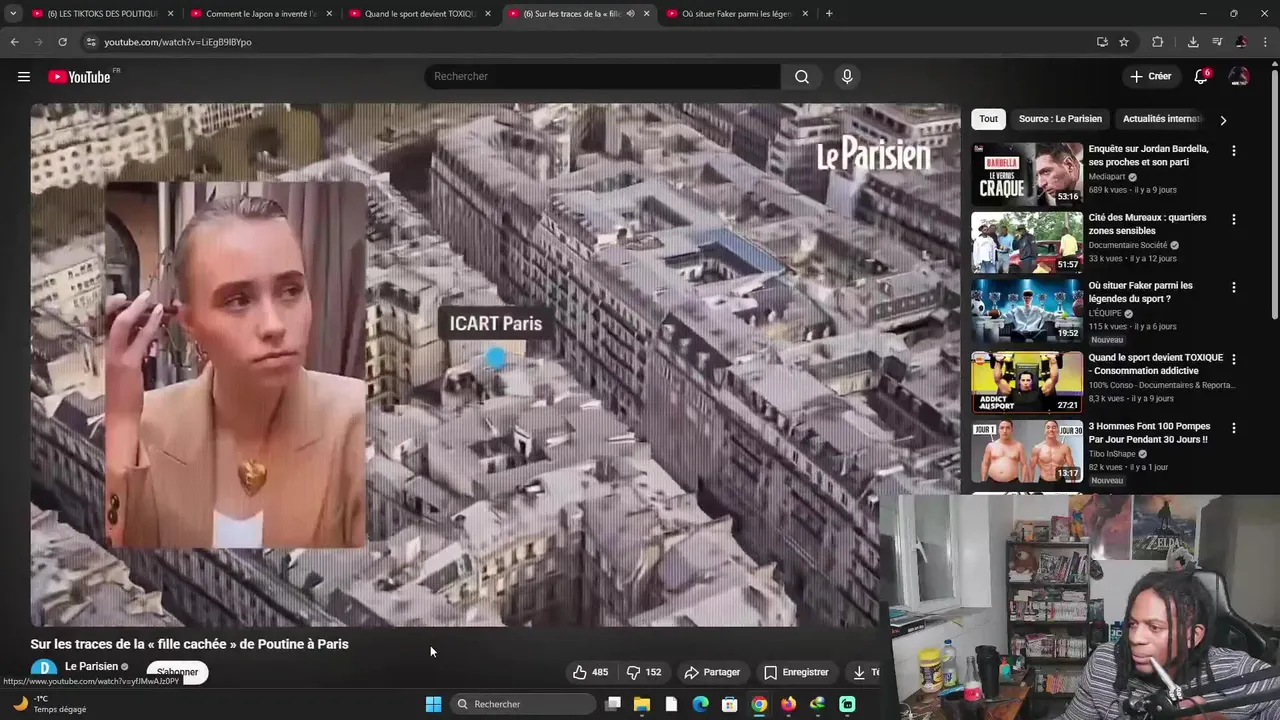The image size is (1280, 720).
Task: Select the Source : Le Parisien chip
Action: (x=1060, y=119)
